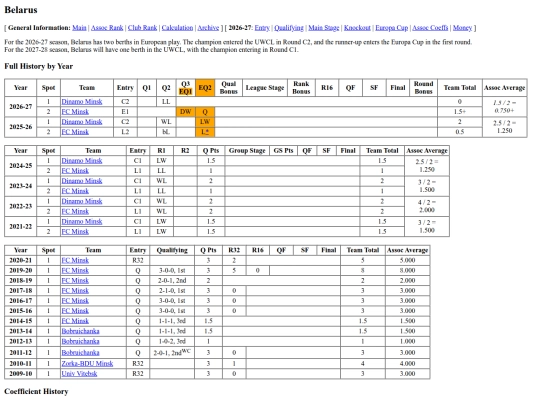The width and height of the screenshot is (540, 405).
Task: Click Dinamo Minsk in the 2024-25 row
Action: (82, 160)
